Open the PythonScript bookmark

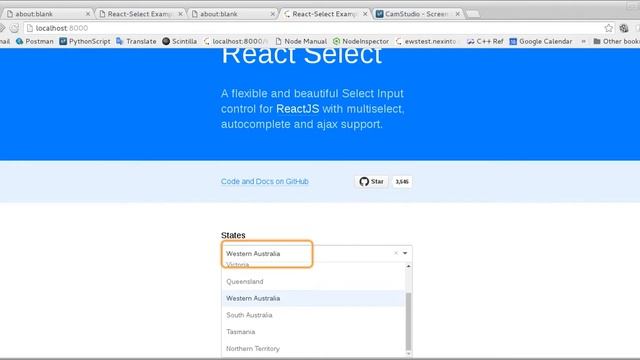pyautogui.click(x=85, y=41)
